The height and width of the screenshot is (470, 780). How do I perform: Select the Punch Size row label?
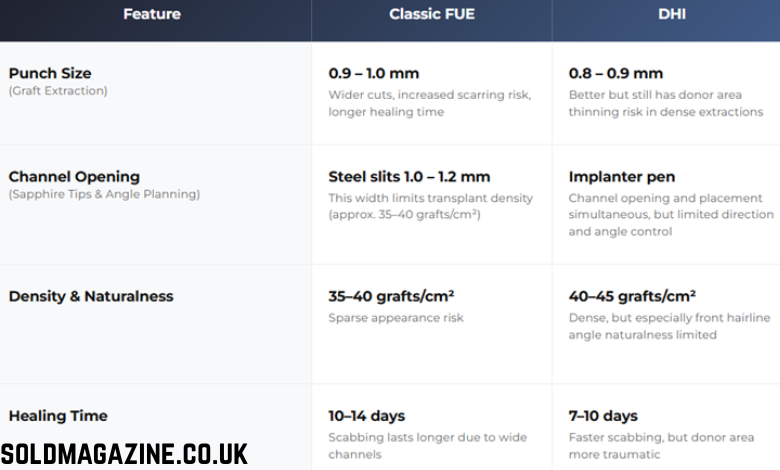pyautogui.click(x=50, y=73)
